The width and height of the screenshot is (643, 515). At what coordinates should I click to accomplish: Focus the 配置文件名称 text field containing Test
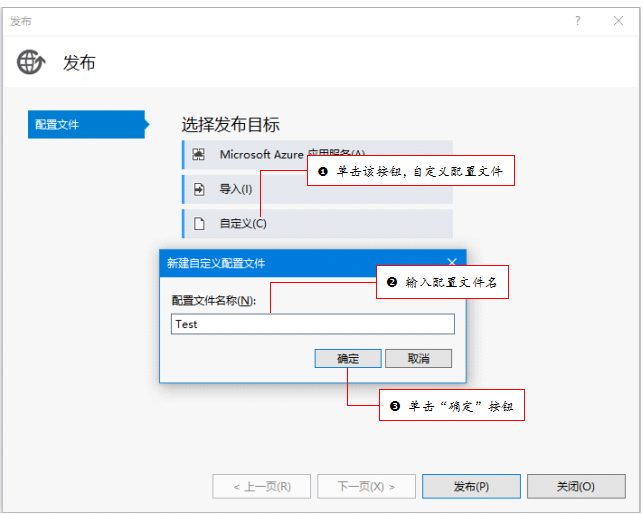312,324
